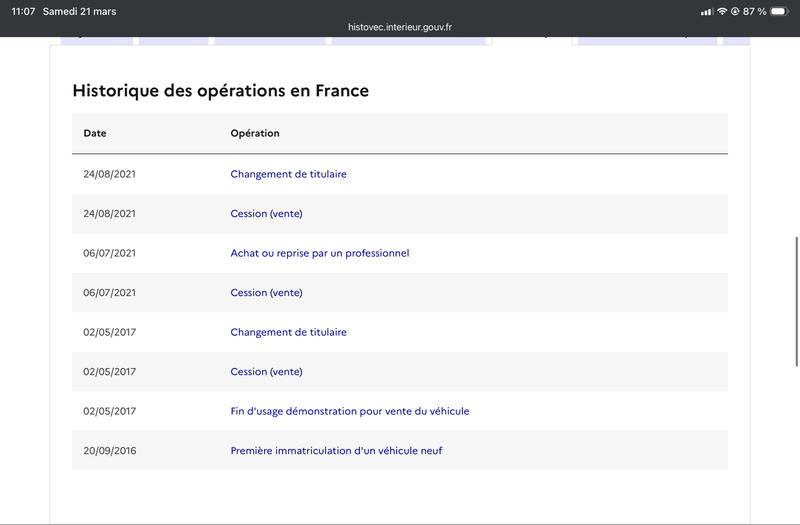Tap the histovec.interieur.gouv.fr address bar

pos(400,27)
